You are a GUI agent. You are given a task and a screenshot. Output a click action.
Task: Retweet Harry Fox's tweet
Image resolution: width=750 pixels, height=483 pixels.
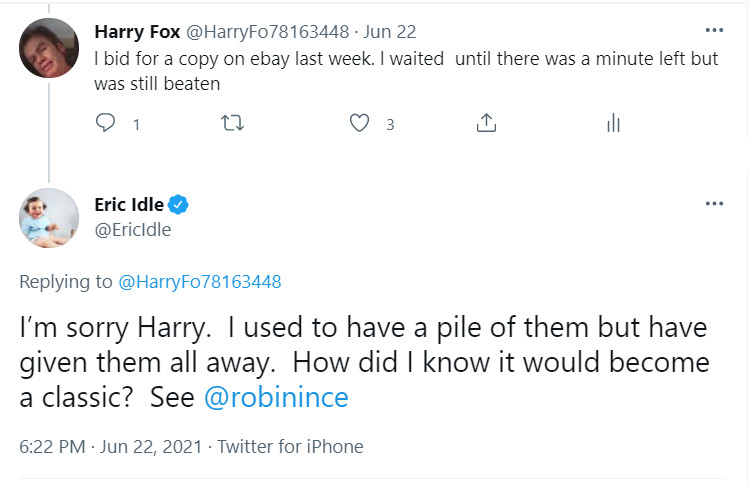232,123
